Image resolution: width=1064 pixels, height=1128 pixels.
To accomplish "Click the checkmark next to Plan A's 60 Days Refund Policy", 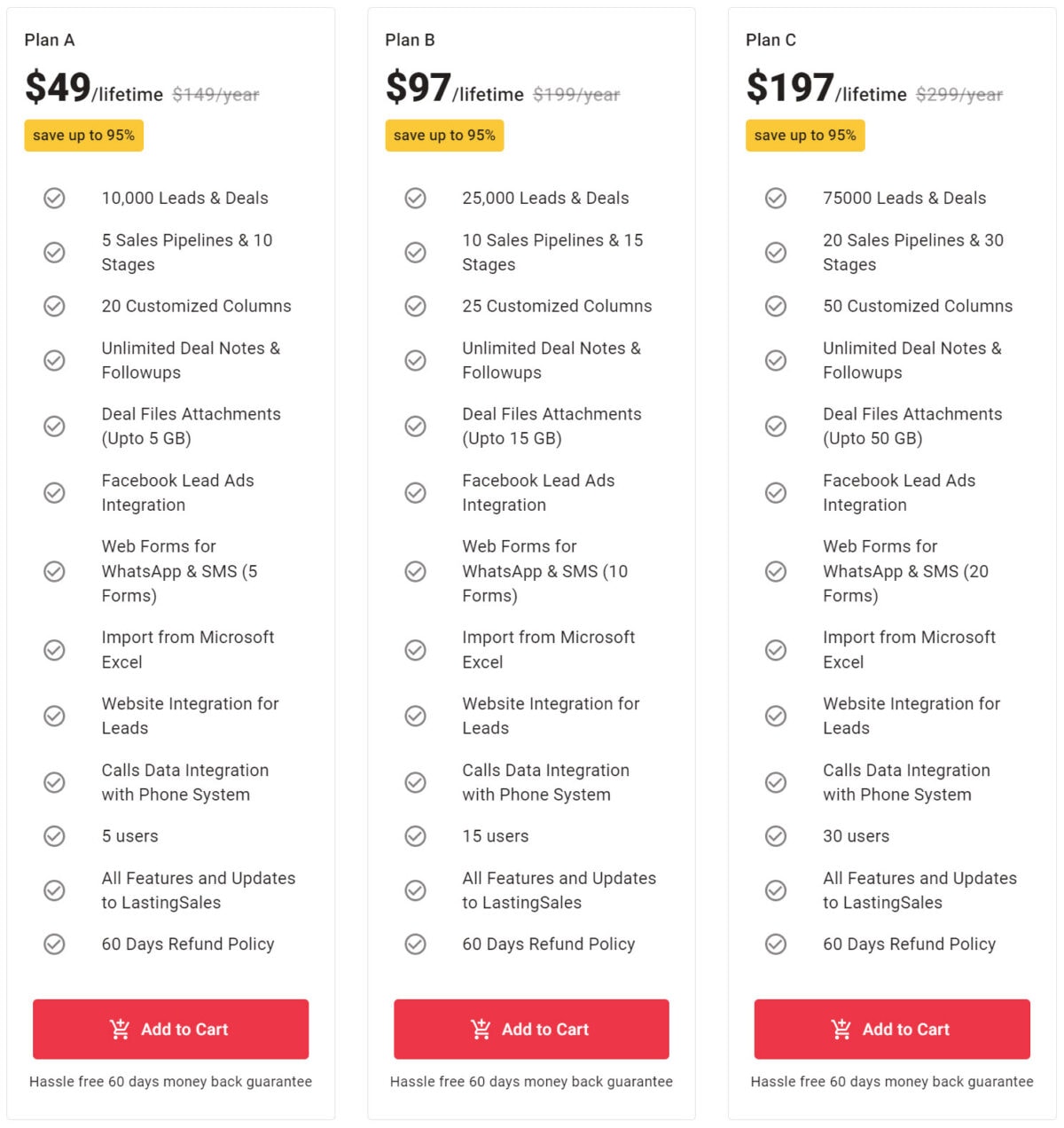I will click(54, 944).
